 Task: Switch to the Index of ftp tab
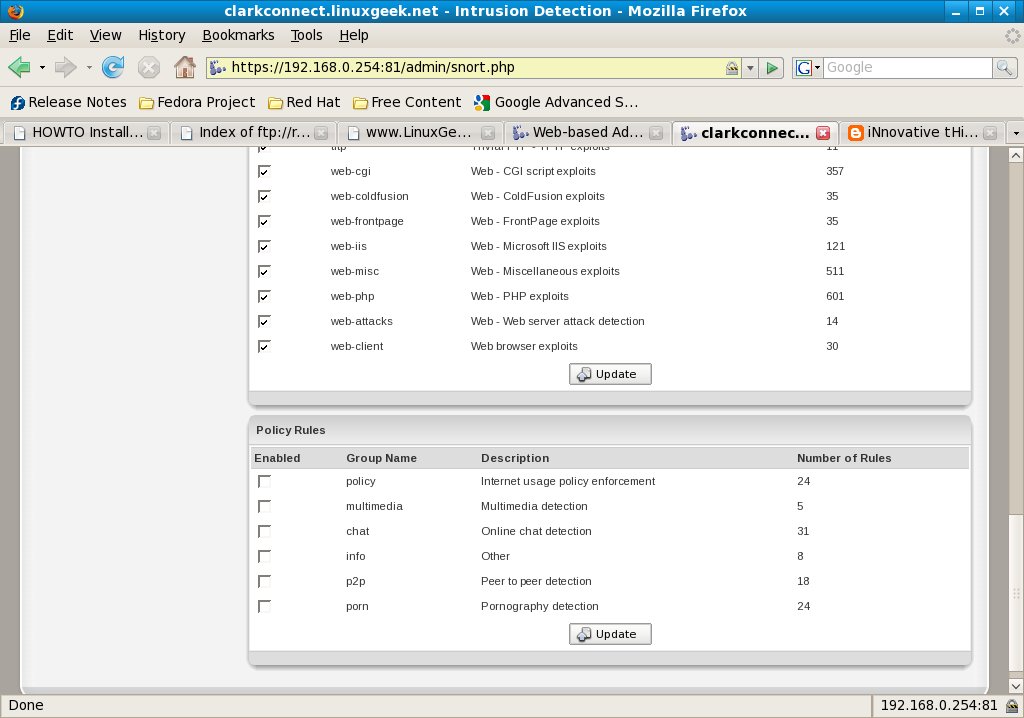[253, 133]
